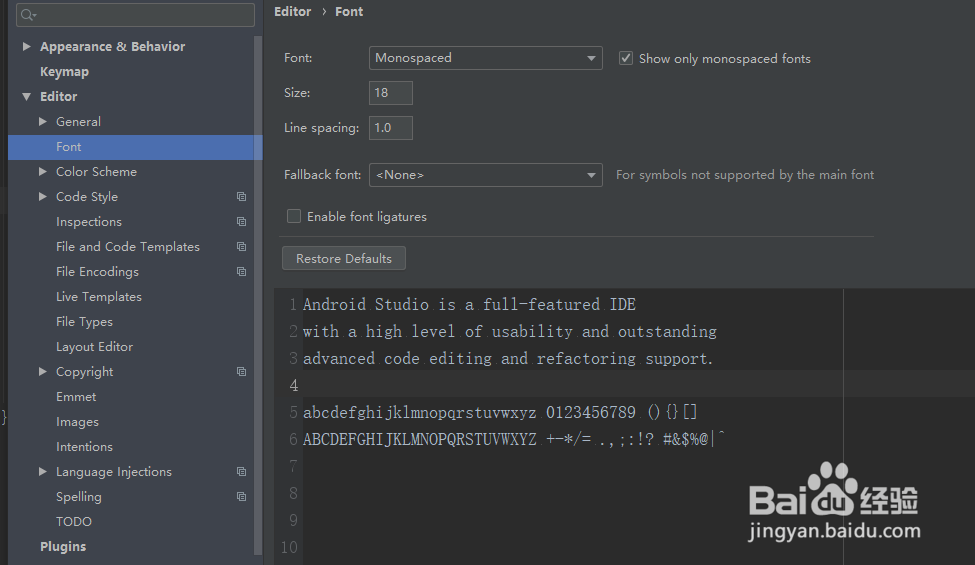Viewport: 975px width, 565px height.
Task: Open Spelling settings page
Action: [78, 497]
